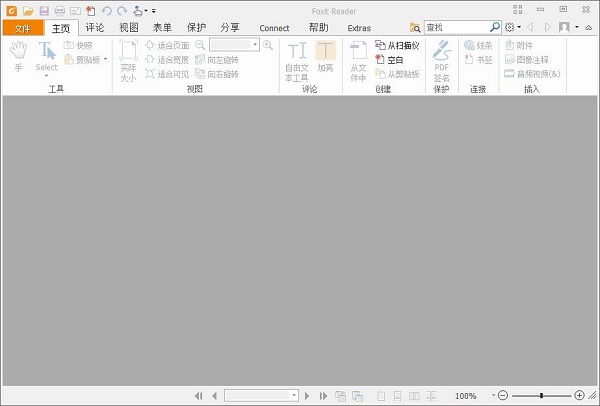600x406 pixels.
Task: Create a blank (空白) PDF
Action: (x=389, y=60)
